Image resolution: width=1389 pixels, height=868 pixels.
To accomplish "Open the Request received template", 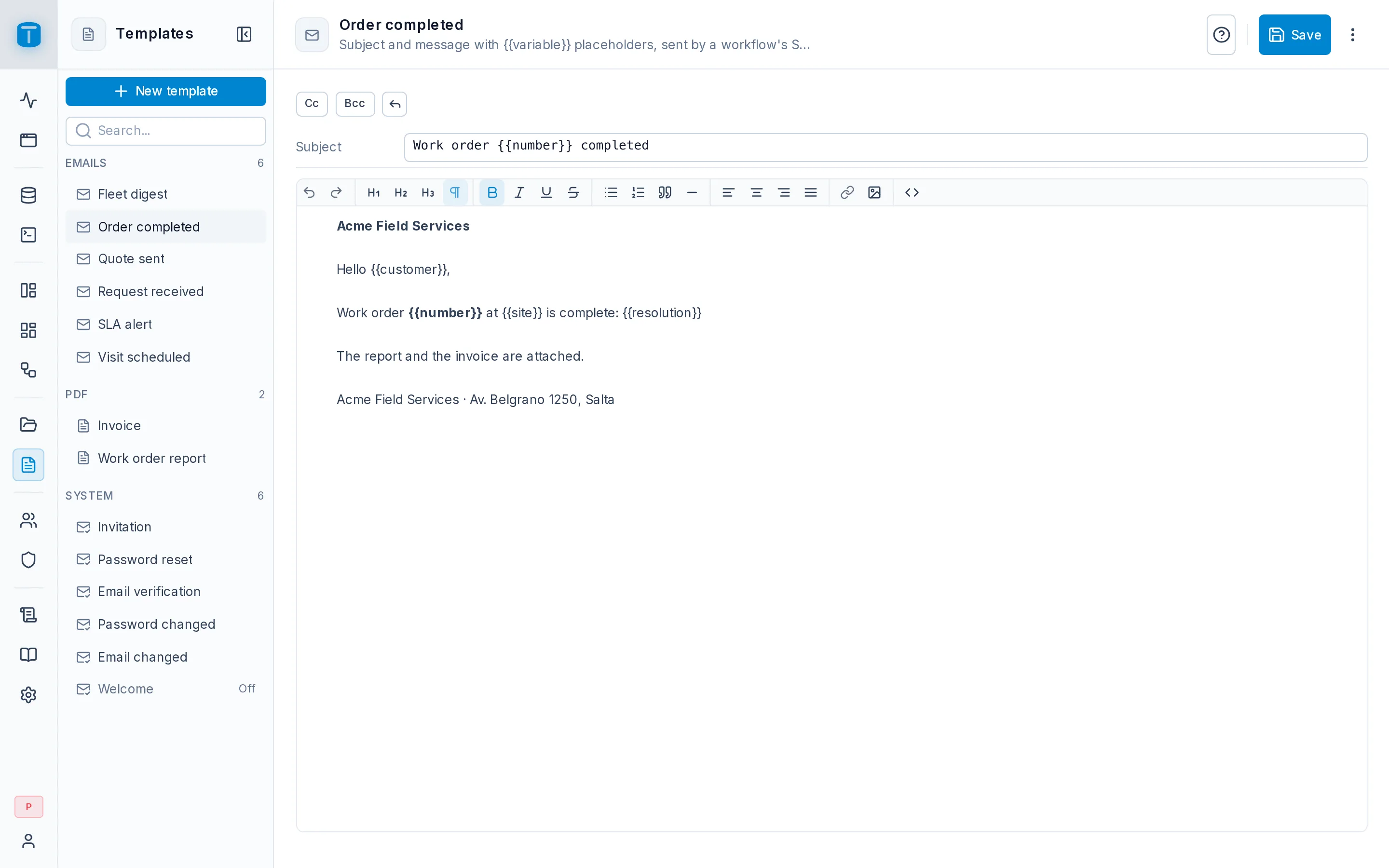I will tap(166, 292).
